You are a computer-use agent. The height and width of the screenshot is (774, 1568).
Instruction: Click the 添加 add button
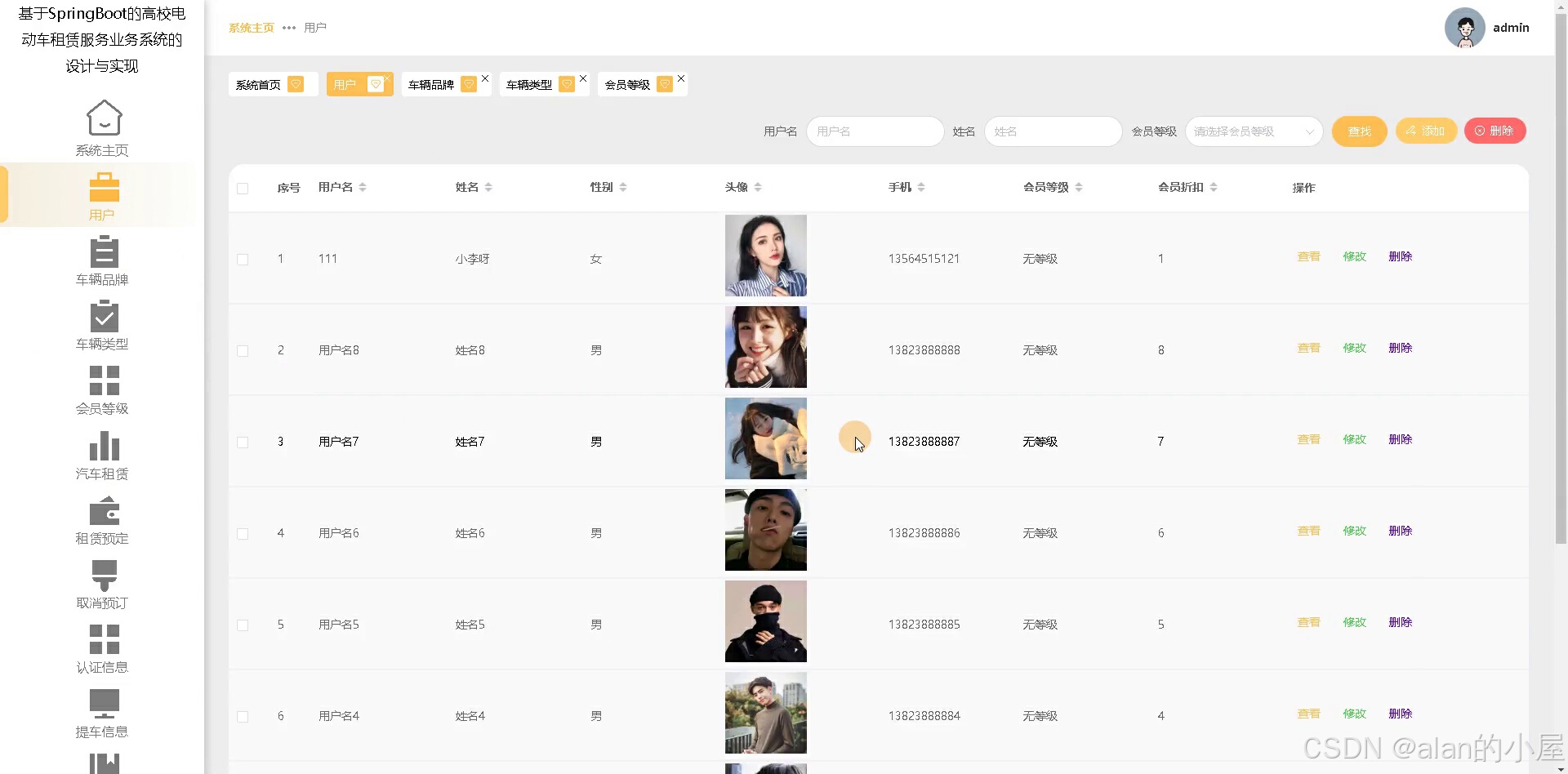[x=1426, y=131]
